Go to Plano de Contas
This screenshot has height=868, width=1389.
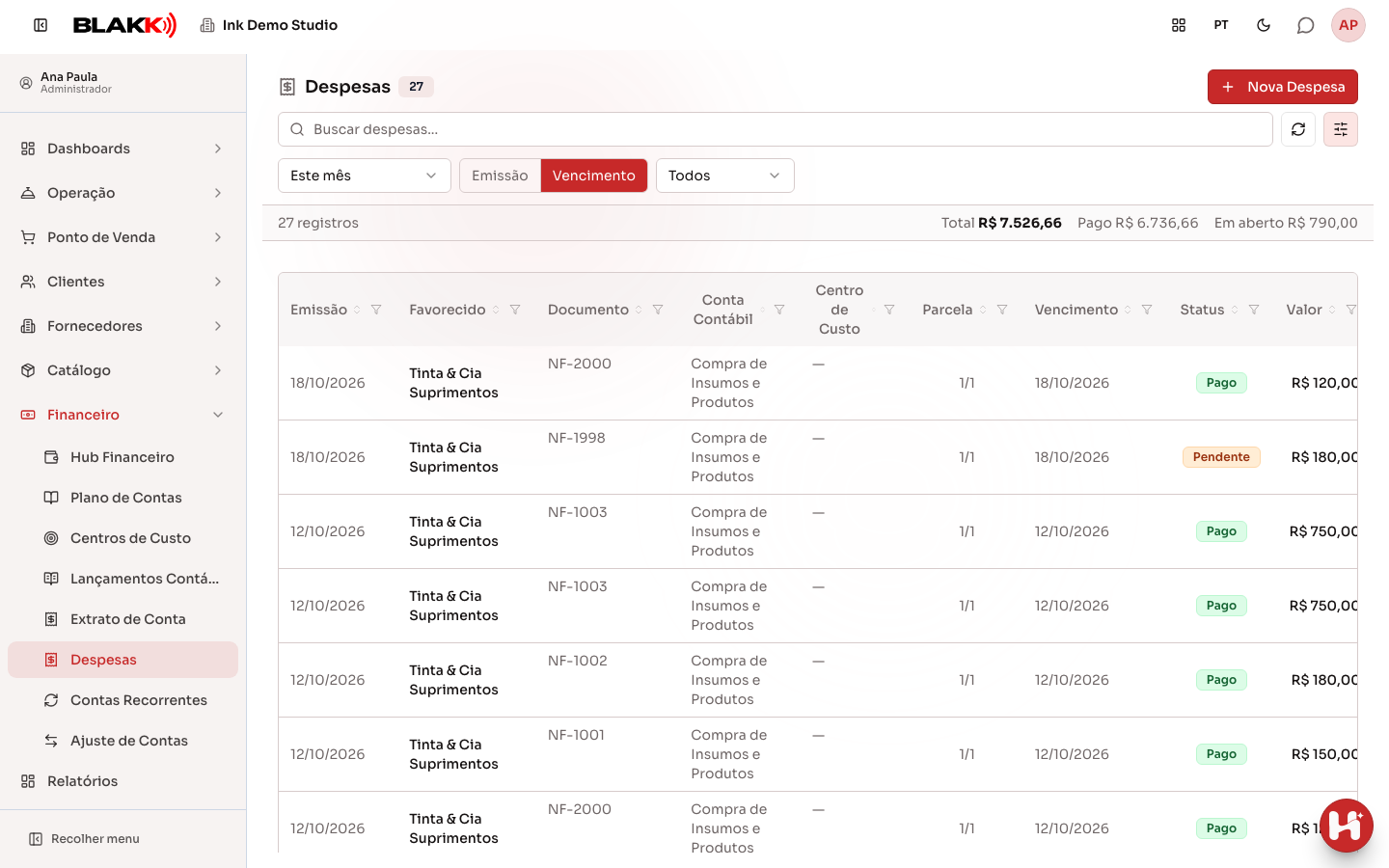coord(123,498)
